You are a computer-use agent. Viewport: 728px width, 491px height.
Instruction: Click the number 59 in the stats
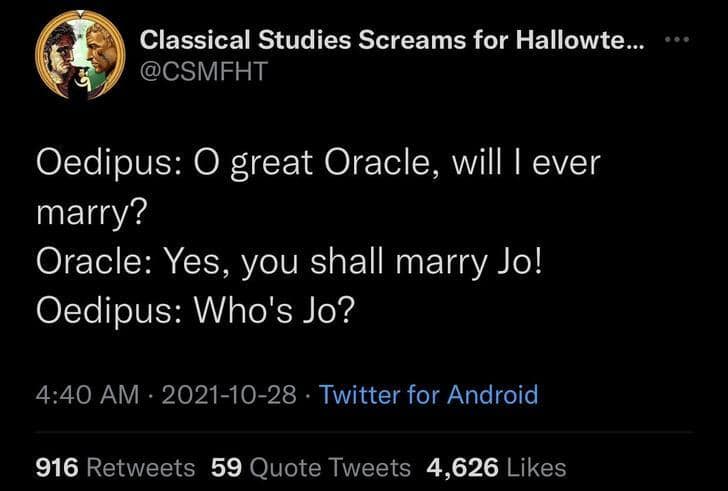pos(227,467)
